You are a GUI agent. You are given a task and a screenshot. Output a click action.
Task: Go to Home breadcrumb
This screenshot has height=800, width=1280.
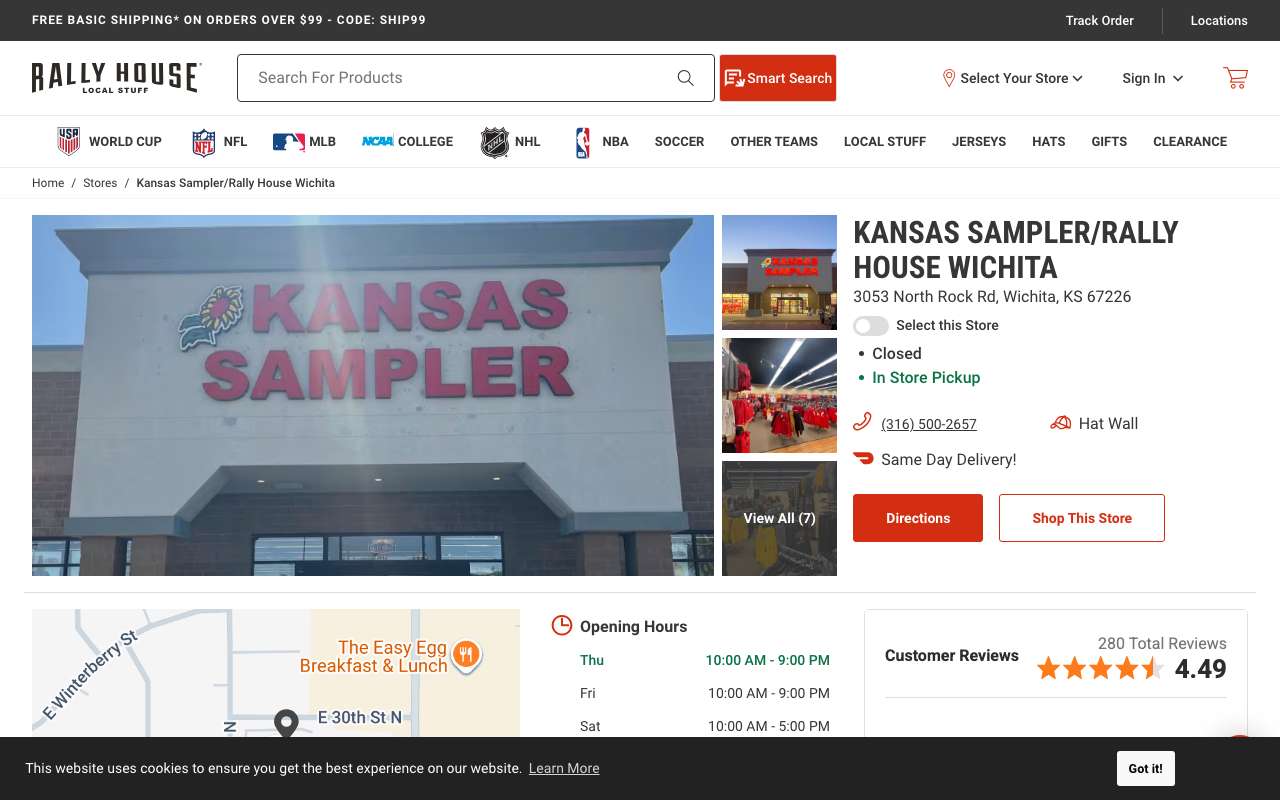point(48,183)
